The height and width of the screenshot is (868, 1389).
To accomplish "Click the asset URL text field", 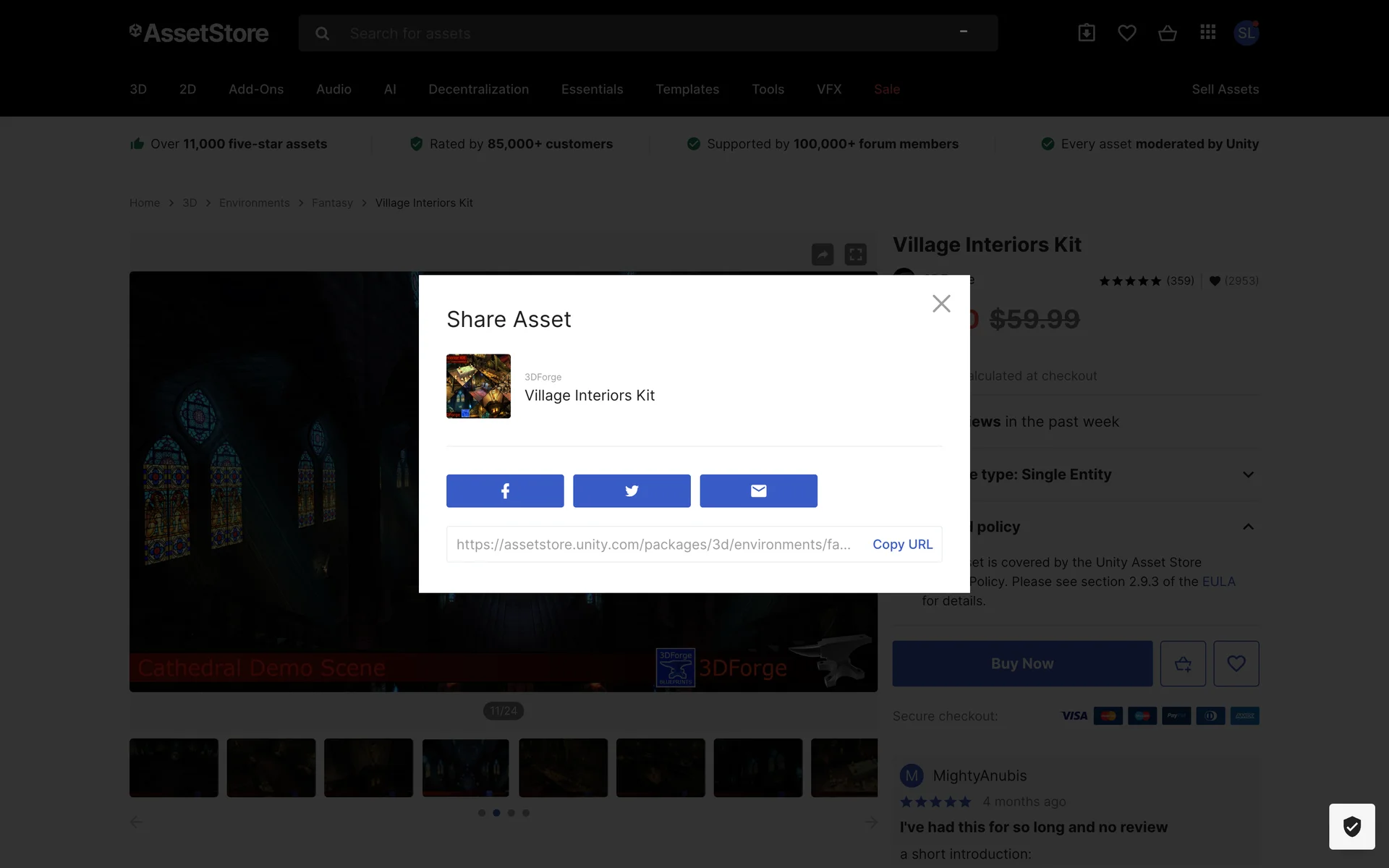I will click(653, 544).
